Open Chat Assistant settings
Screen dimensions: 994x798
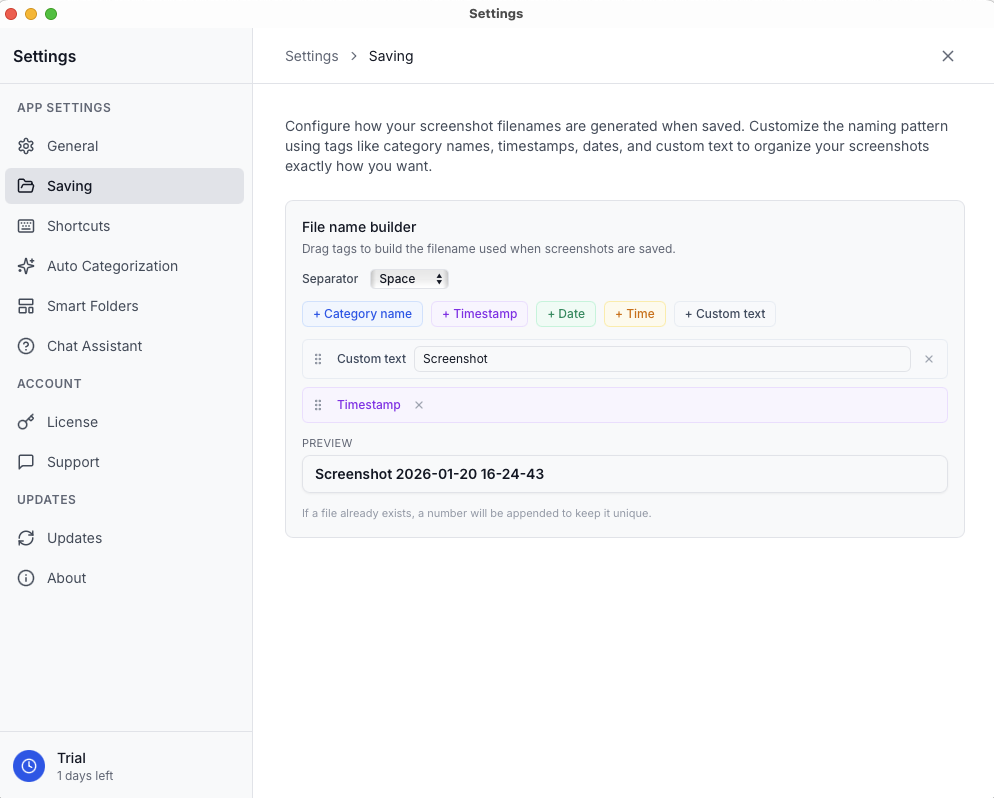[96, 346]
